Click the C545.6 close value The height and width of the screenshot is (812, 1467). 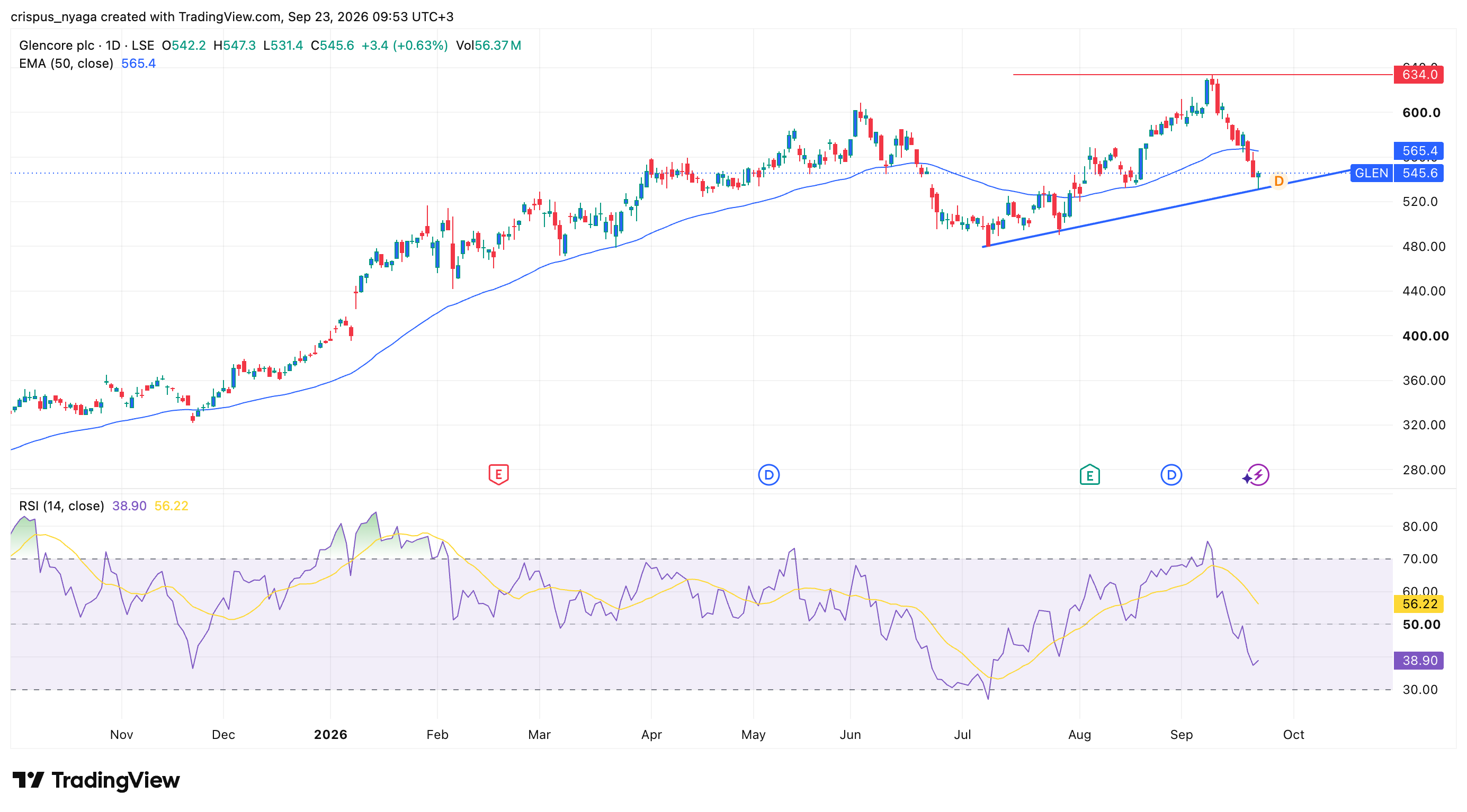pos(332,46)
